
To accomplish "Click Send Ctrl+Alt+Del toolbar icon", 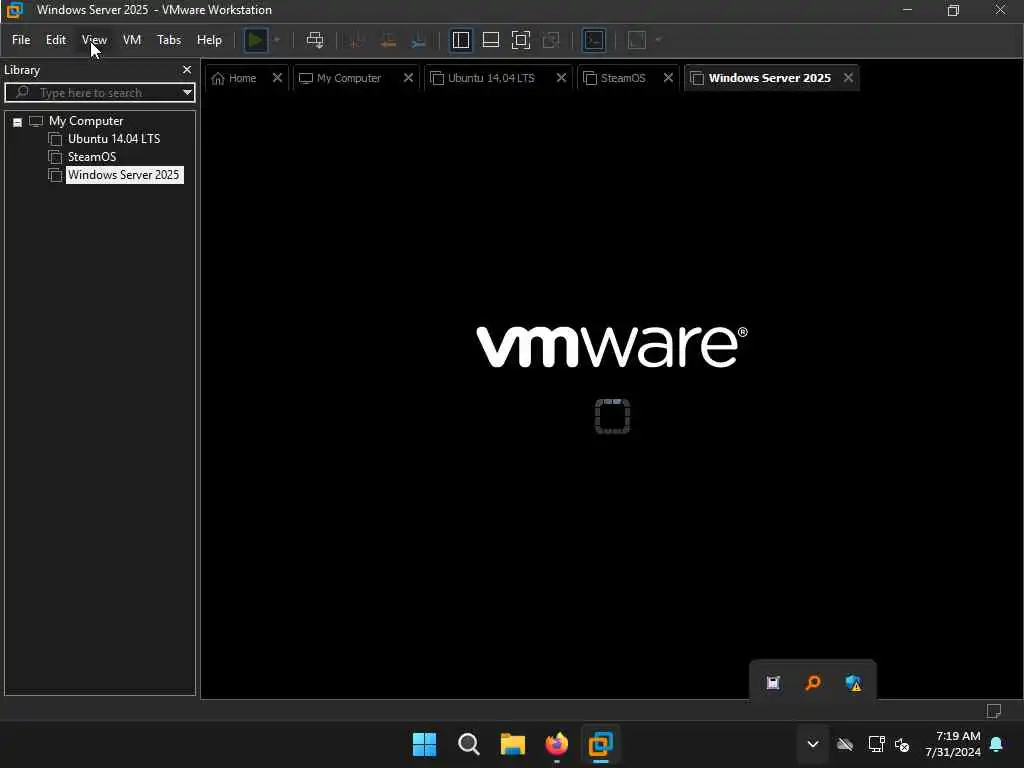I will pos(315,40).
